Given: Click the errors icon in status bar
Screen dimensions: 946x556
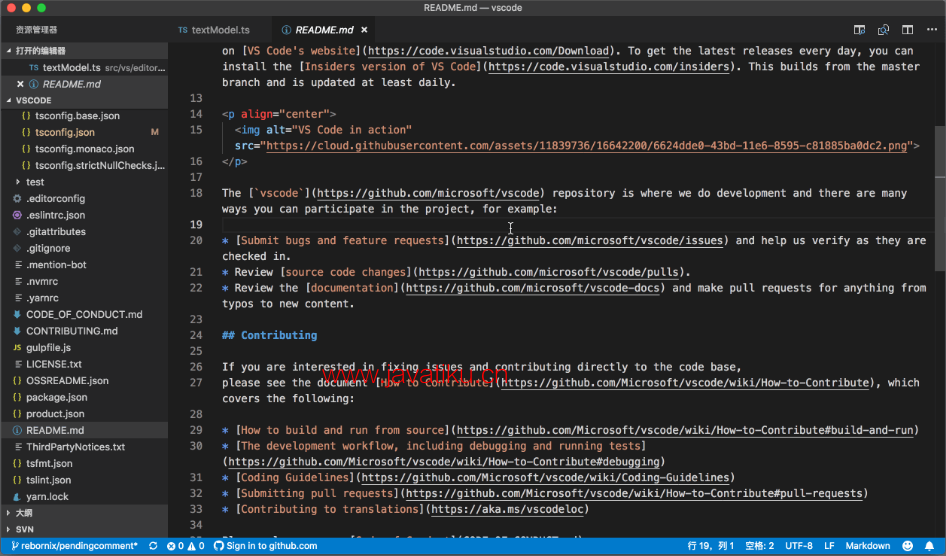Looking at the screenshot, I should (171, 546).
